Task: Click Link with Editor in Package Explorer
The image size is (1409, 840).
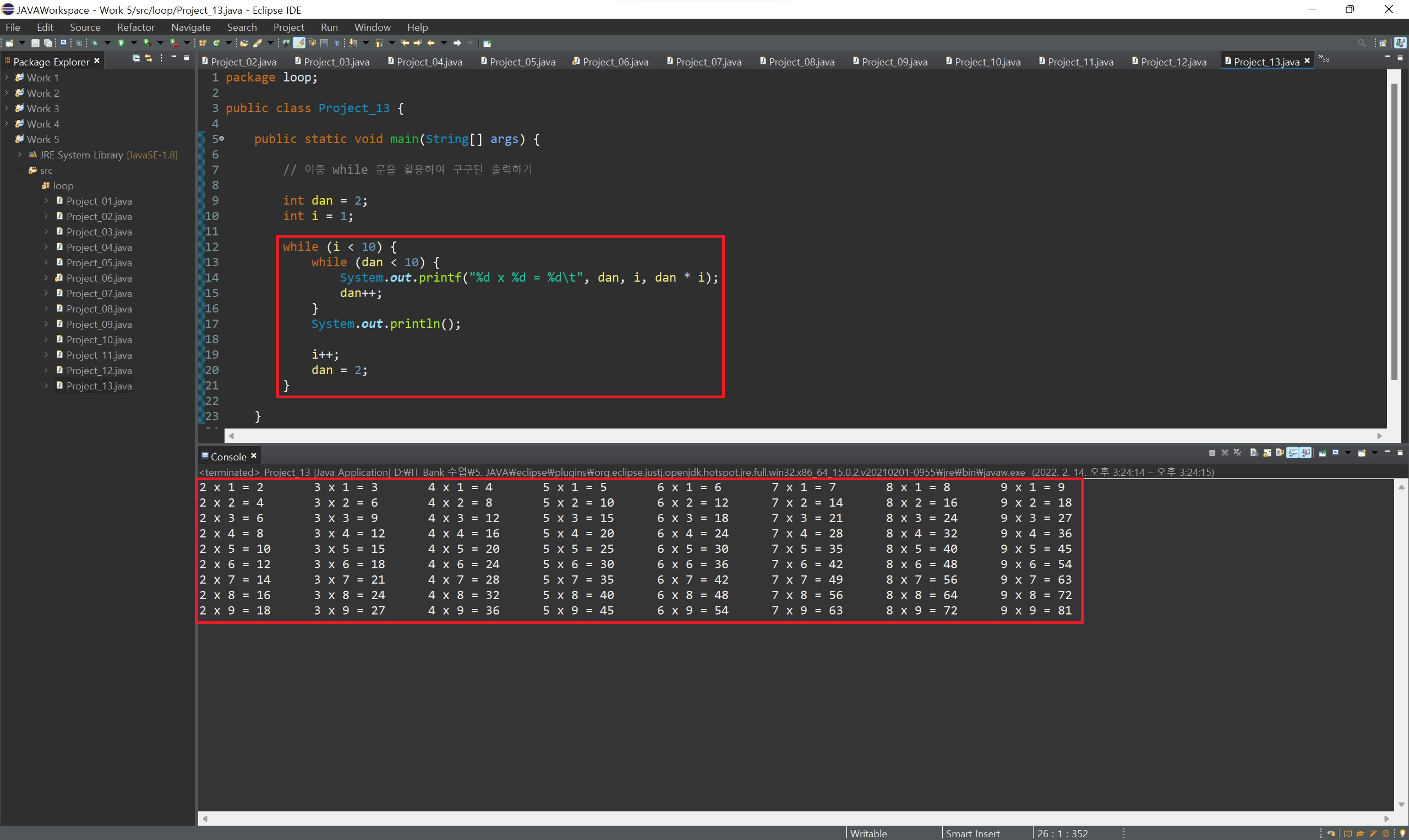Action: click(x=149, y=58)
